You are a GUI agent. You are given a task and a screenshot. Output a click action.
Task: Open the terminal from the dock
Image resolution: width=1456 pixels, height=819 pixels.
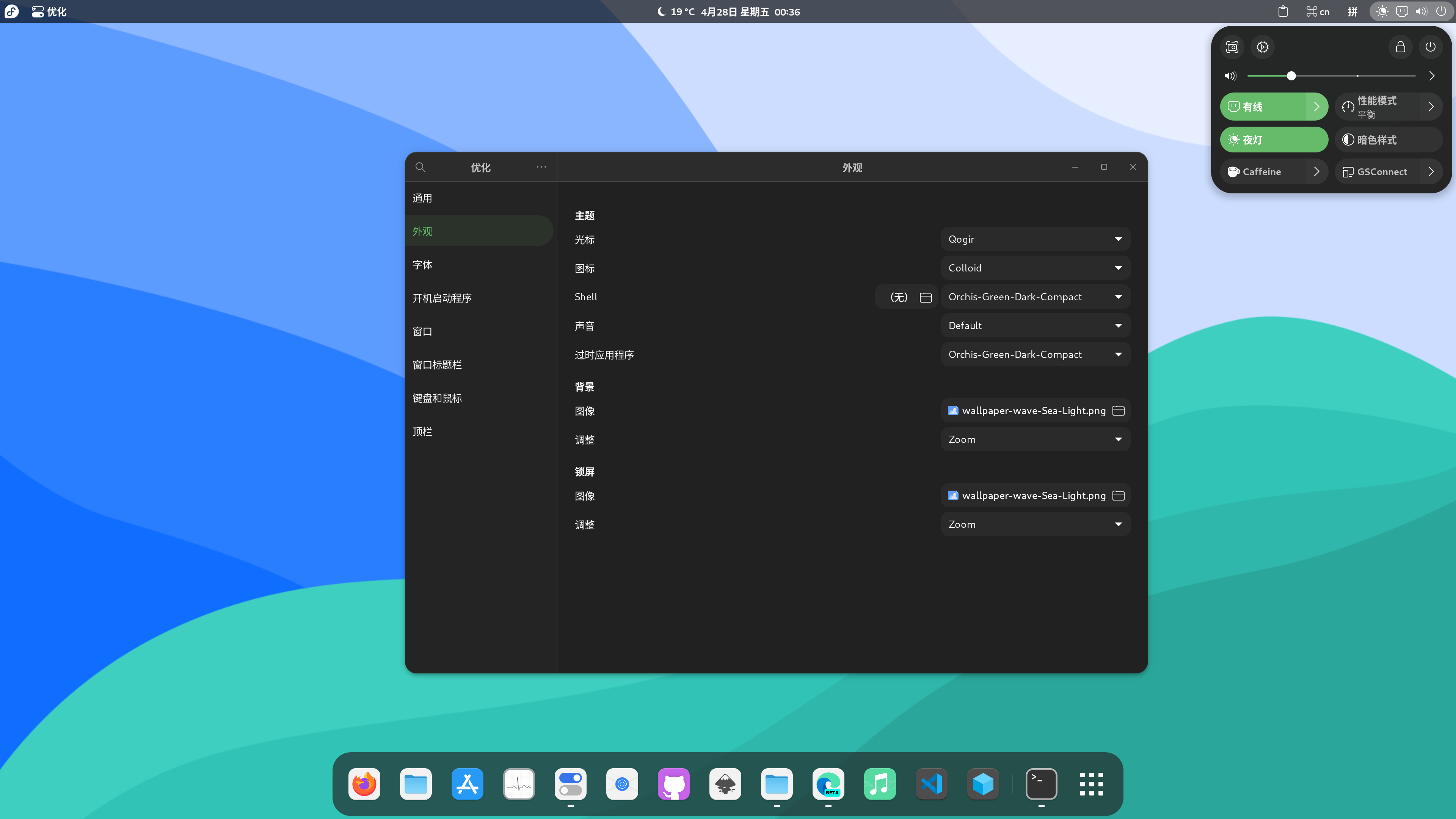(1041, 784)
